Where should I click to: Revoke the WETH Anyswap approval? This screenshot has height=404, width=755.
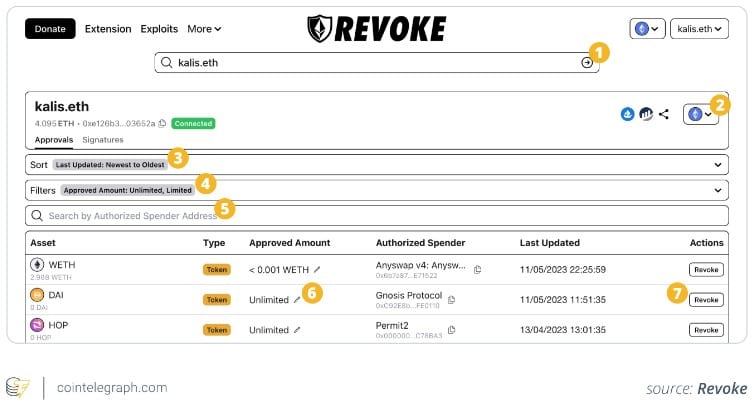706,270
